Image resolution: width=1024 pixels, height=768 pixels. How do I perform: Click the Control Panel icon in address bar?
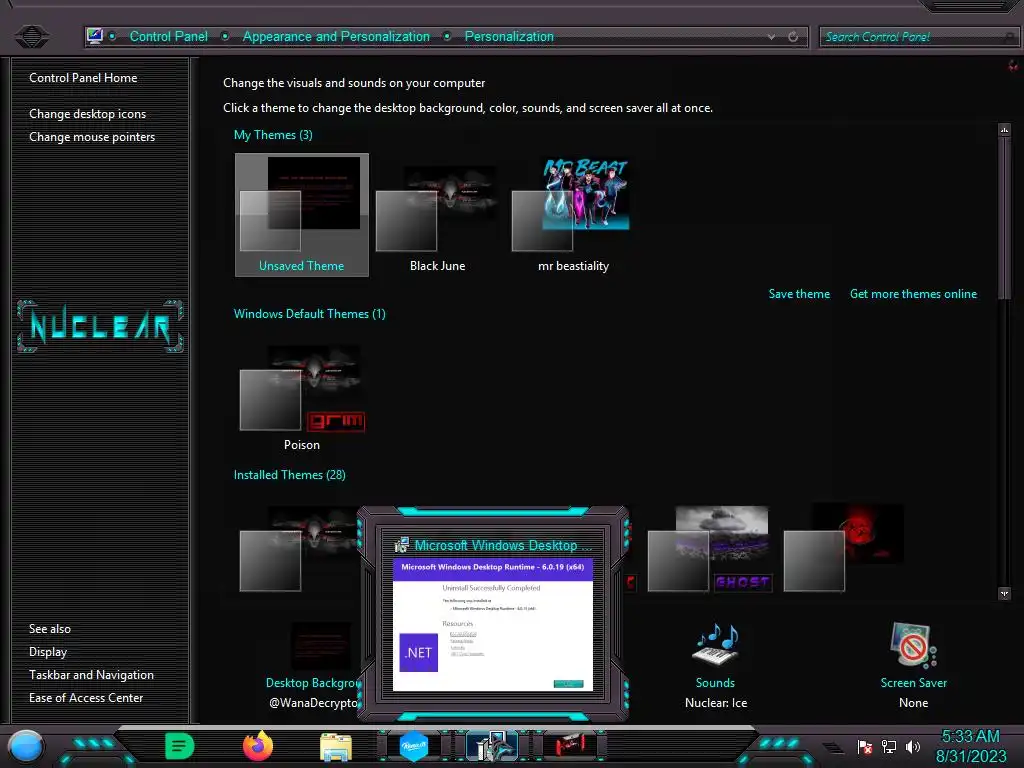coord(95,36)
